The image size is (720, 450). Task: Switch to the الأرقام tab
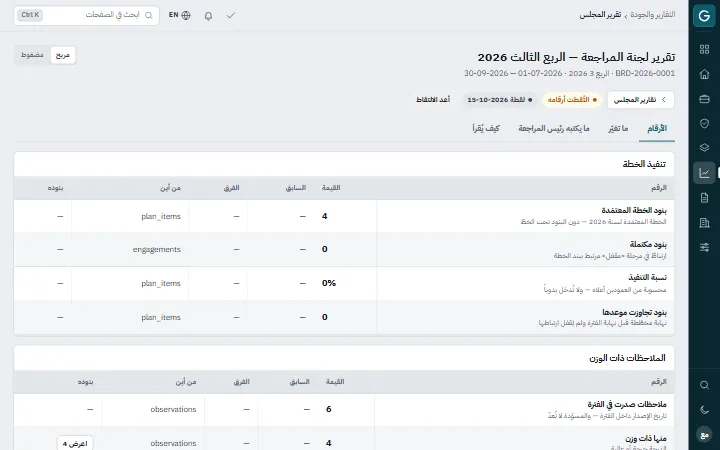(657, 129)
